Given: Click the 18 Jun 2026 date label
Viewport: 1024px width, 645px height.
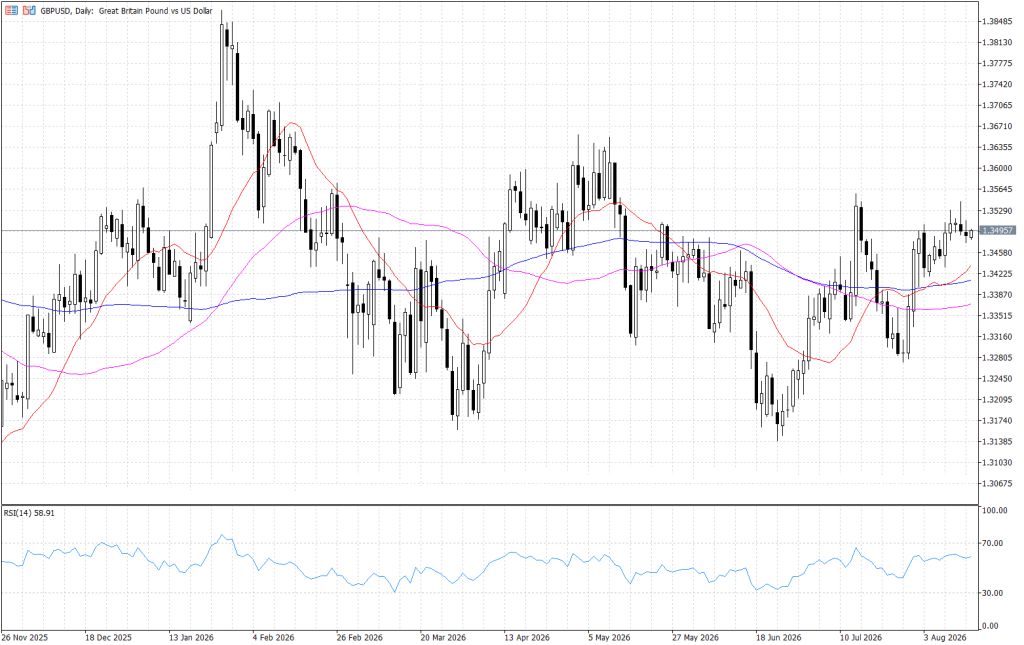Looking at the screenshot, I should (x=778, y=637).
